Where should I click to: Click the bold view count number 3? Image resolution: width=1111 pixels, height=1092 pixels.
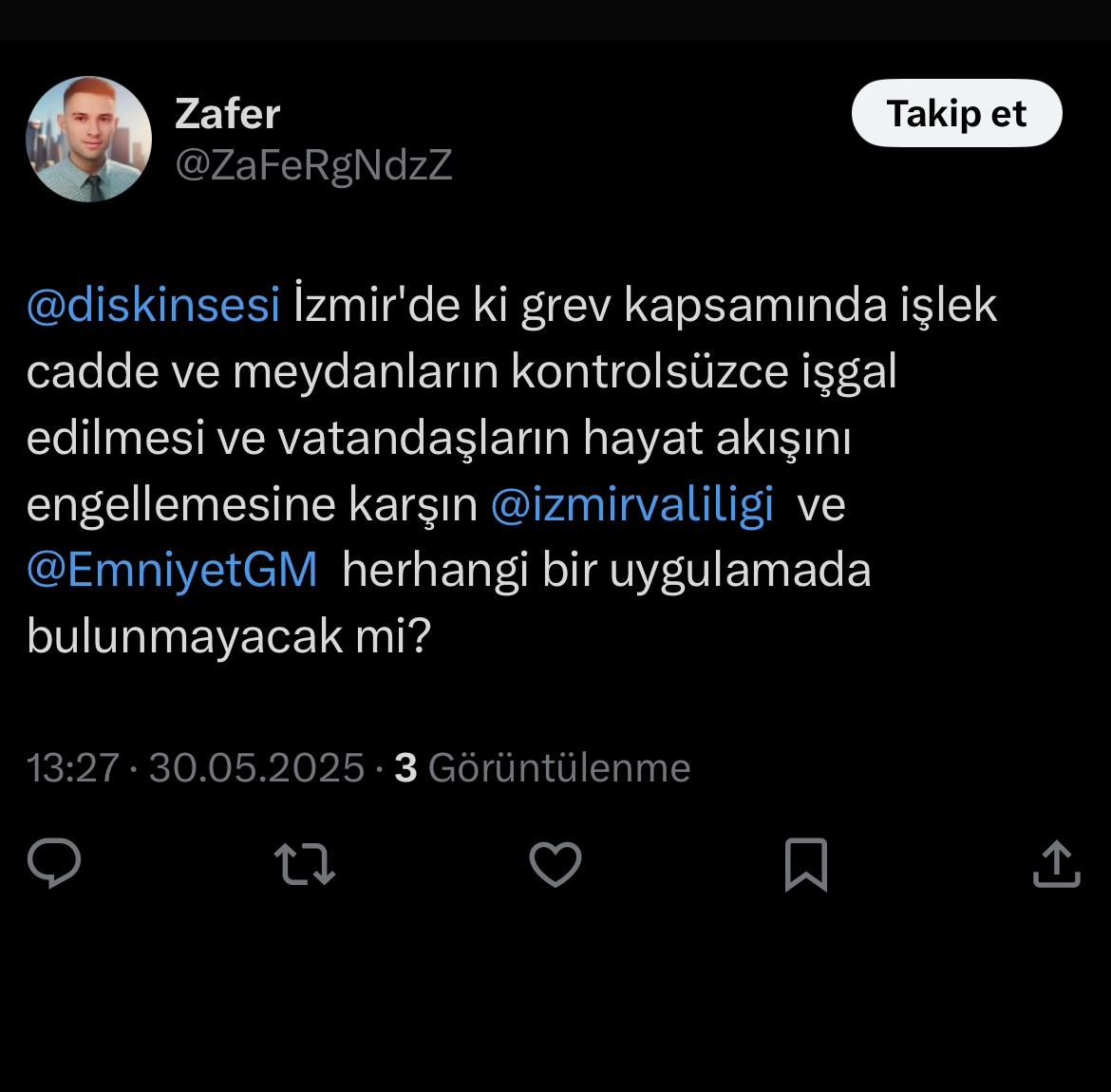tap(405, 768)
